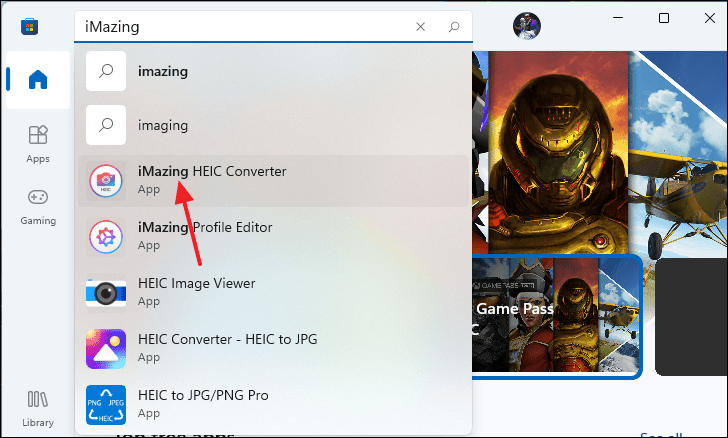This screenshot has height=438, width=728.
Task: Open the Gaming section in sidebar
Action: tap(38, 207)
